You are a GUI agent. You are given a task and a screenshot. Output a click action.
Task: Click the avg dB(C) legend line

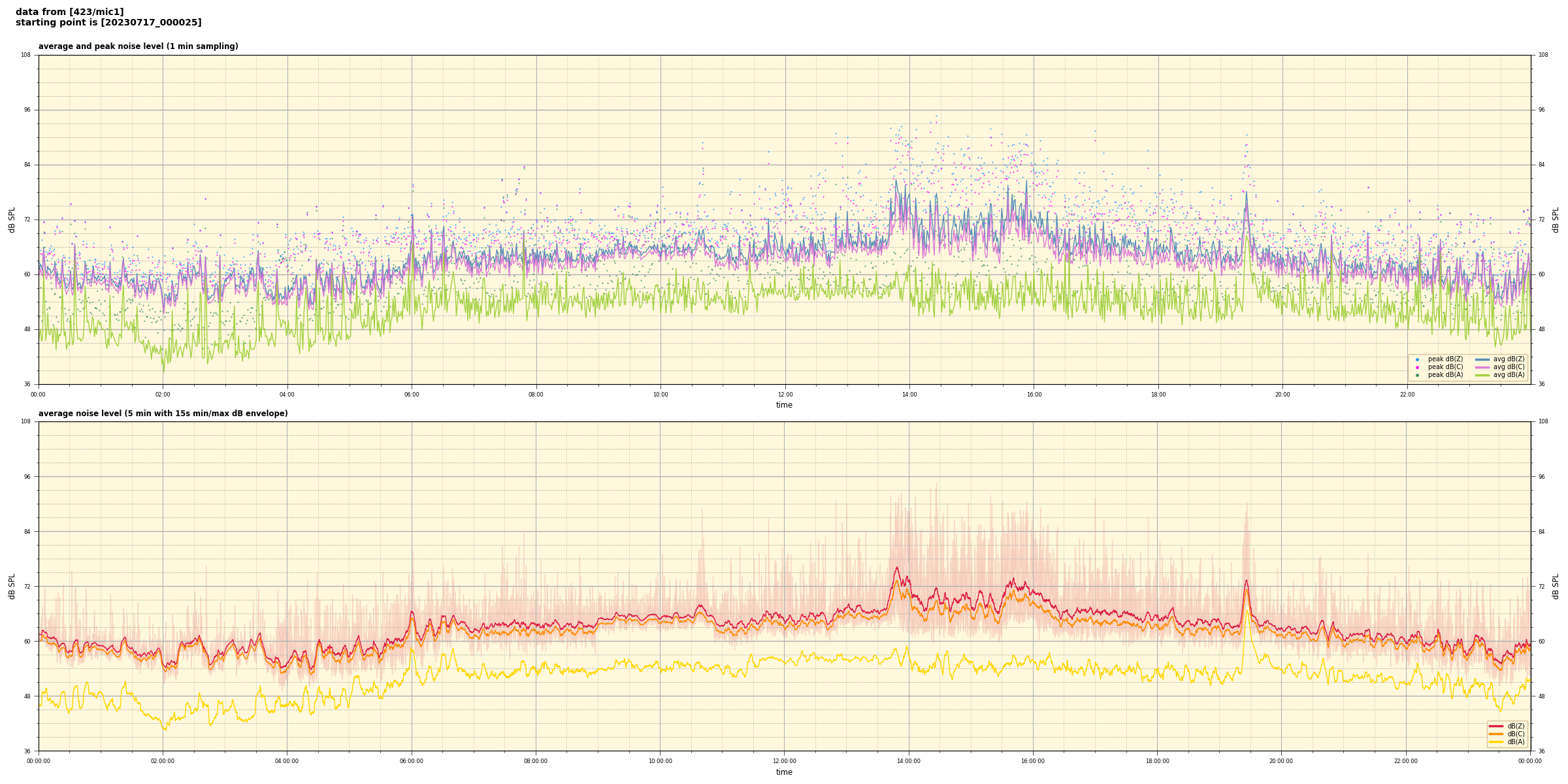(x=1482, y=367)
